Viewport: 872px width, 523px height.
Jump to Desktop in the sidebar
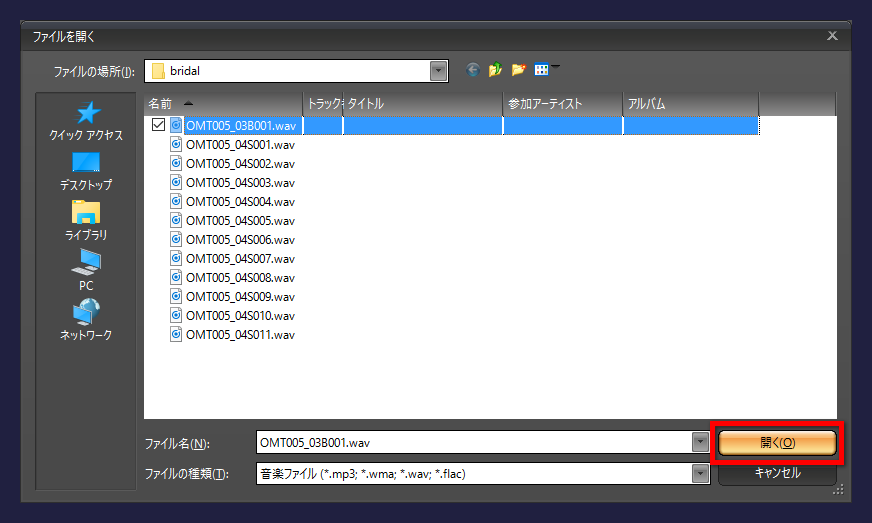click(86, 171)
